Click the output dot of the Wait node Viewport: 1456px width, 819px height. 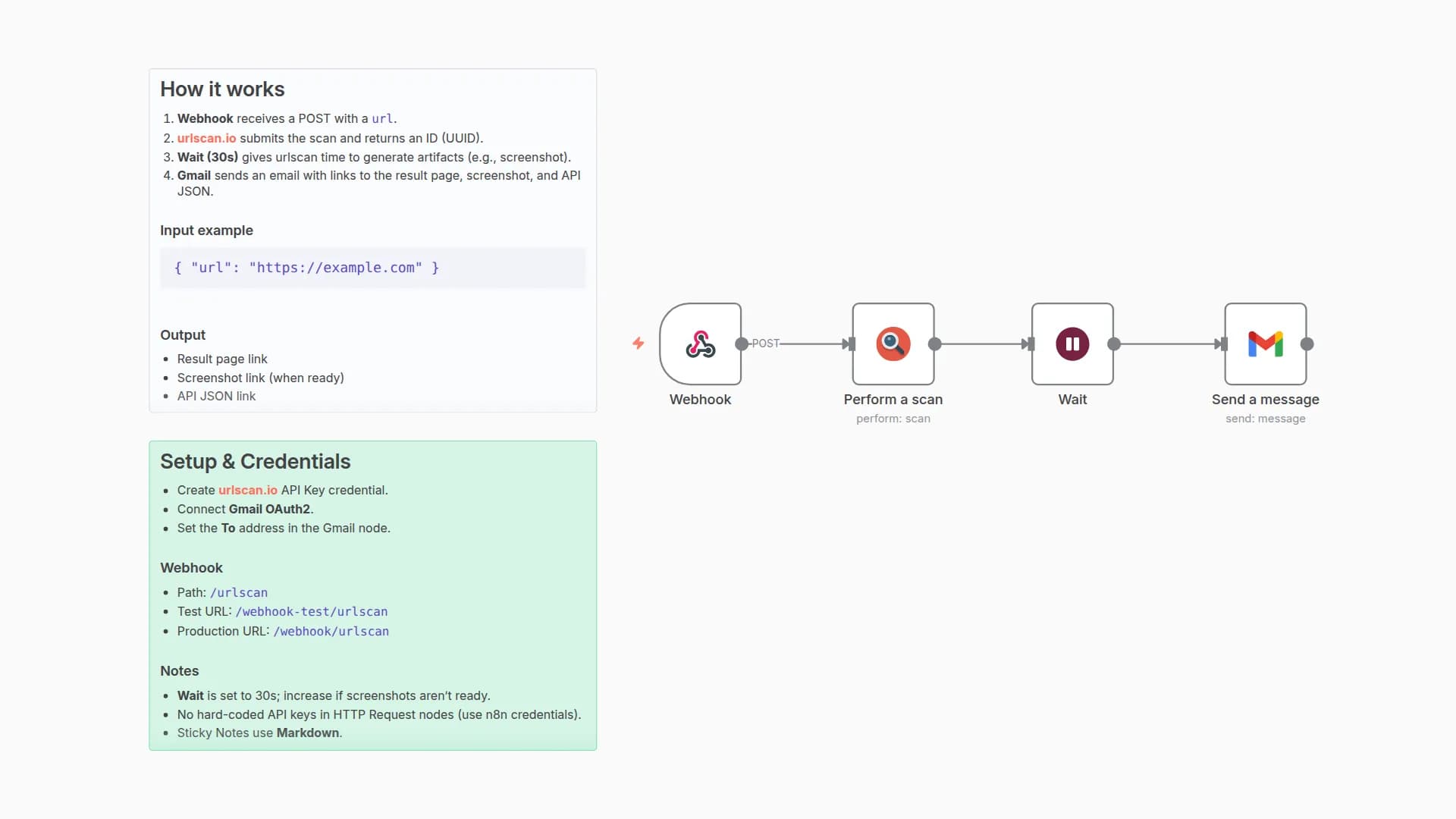1112,344
